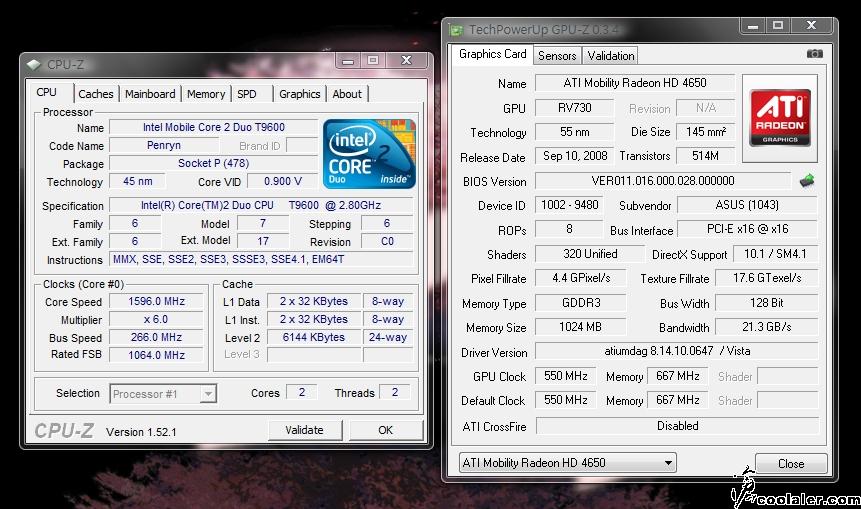Open the About tab in CPU-Z
861x509 pixels.
[347, 94]
